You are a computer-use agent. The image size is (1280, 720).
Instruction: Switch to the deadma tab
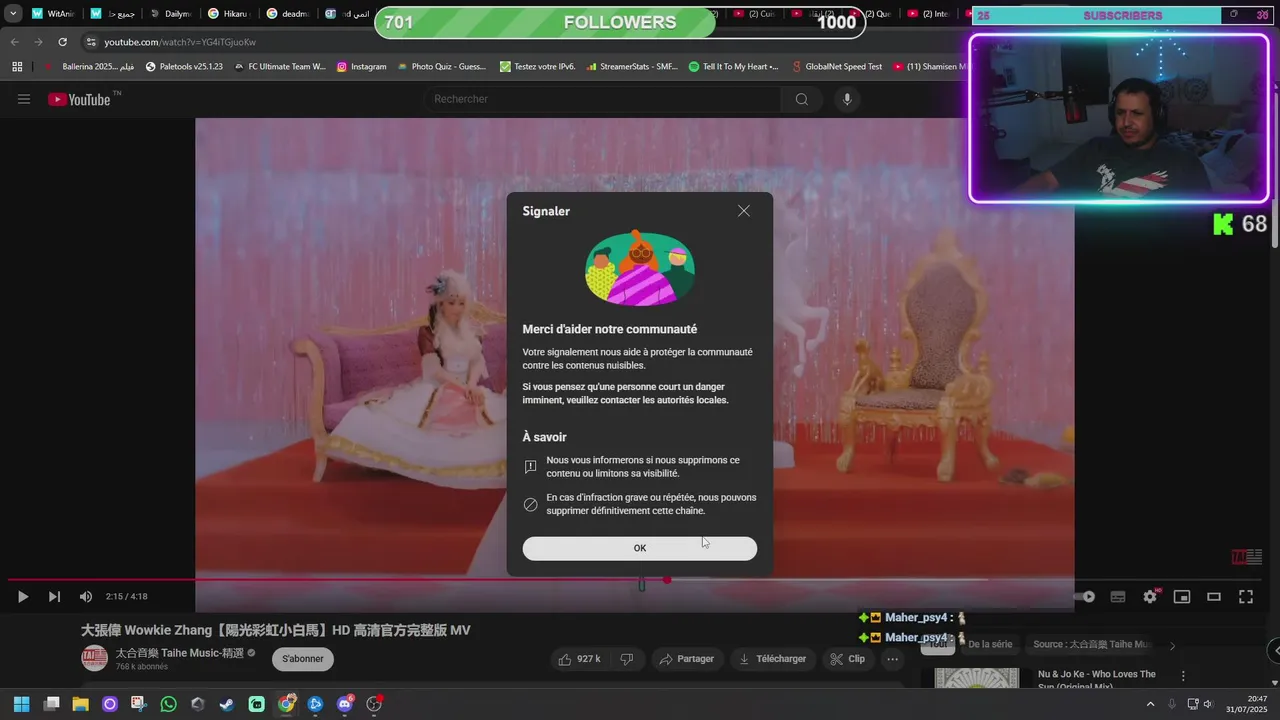coord(287,14)
